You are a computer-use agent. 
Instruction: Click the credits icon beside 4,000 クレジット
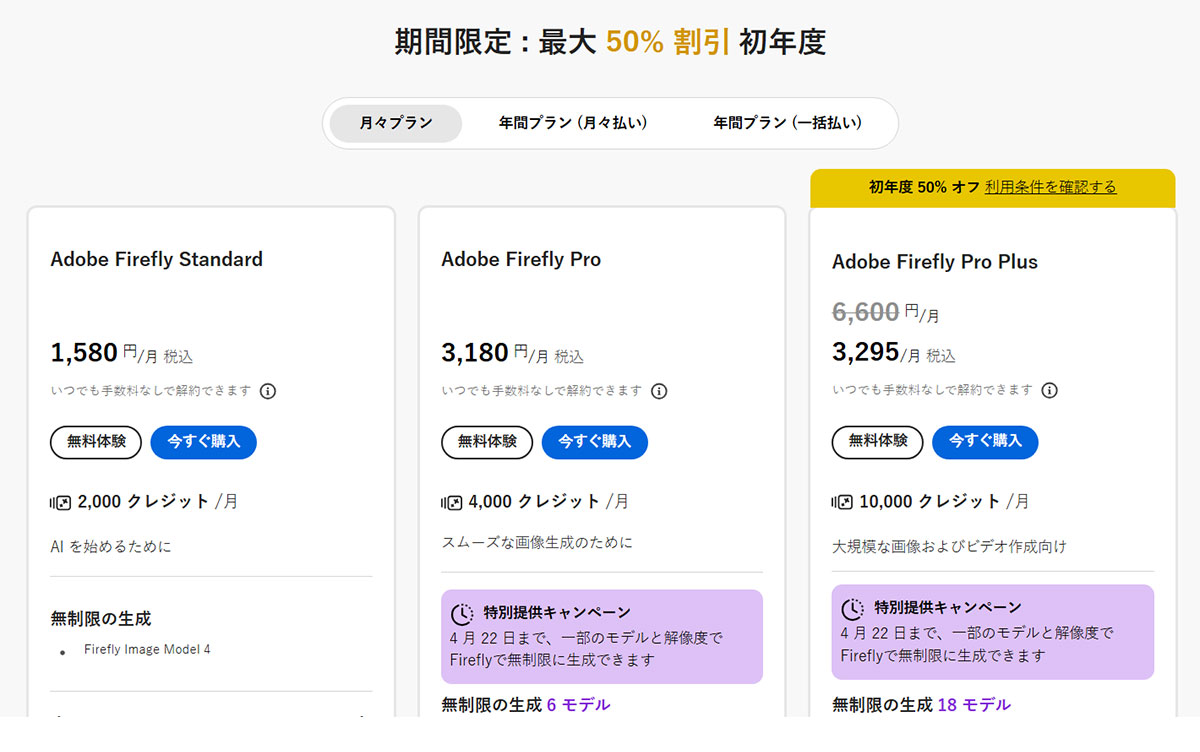click(449, 501)
